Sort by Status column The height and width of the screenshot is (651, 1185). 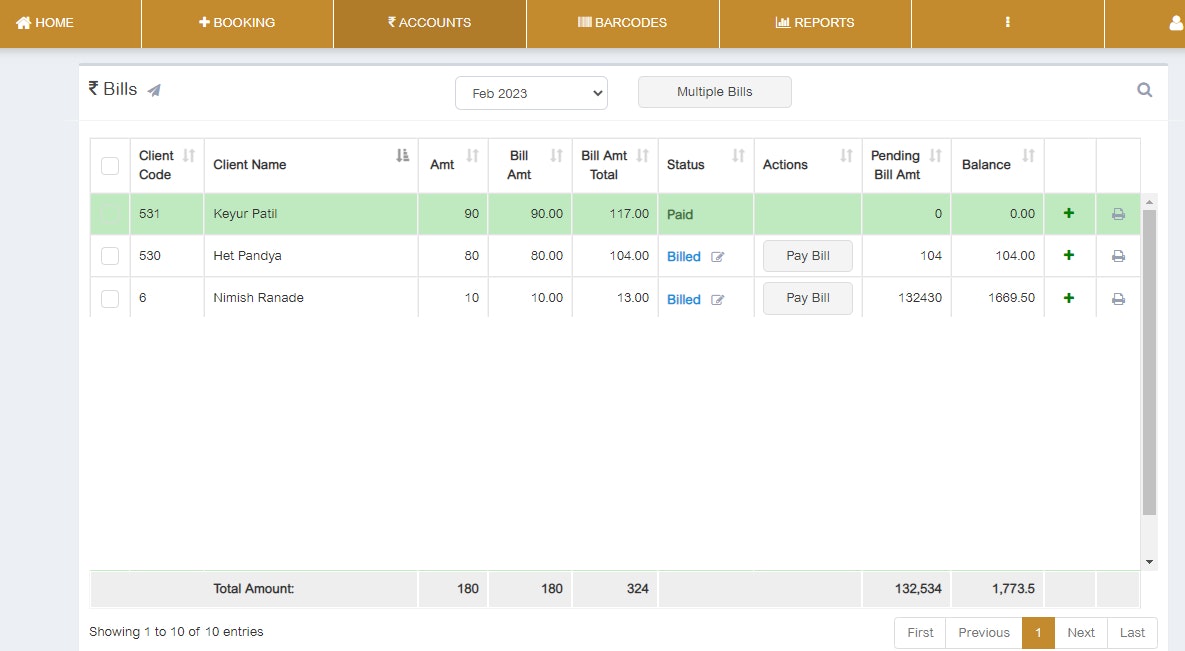click(738, 156)
